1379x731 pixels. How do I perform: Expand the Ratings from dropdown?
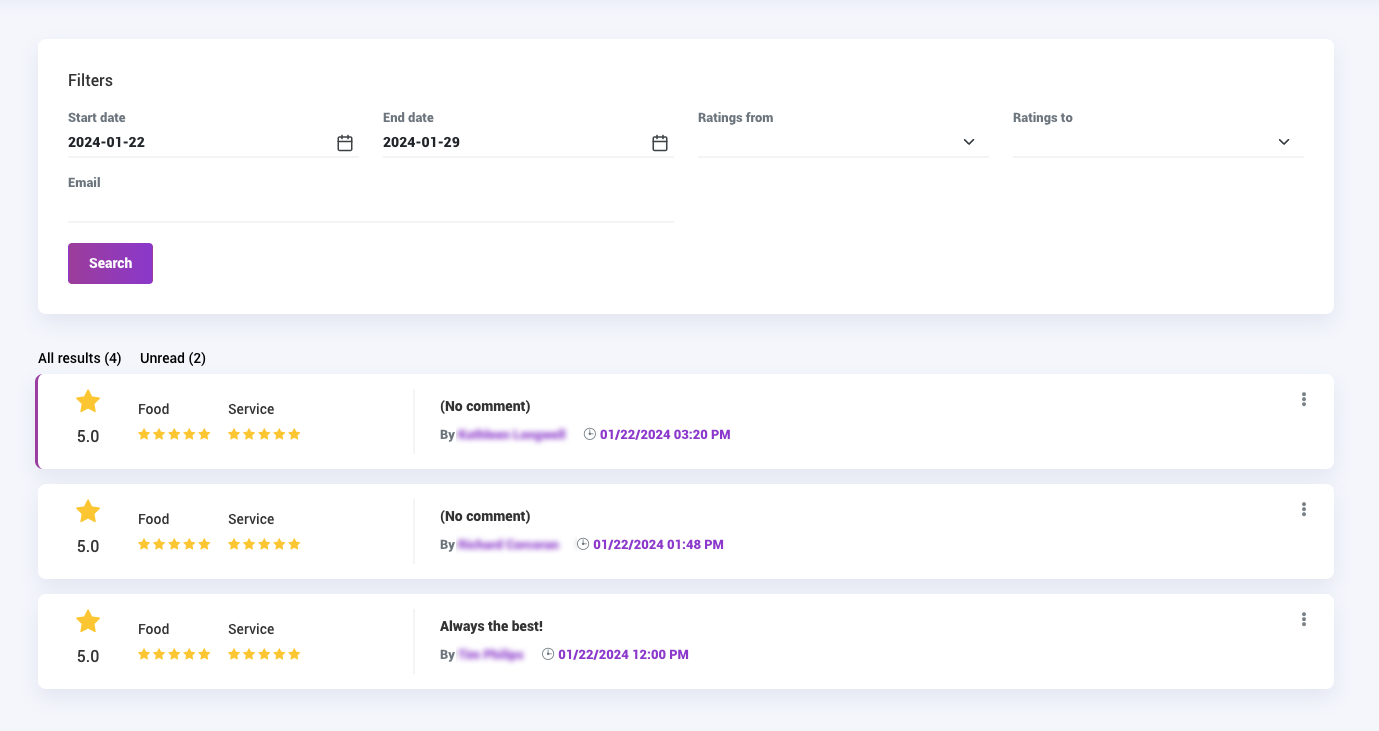pos(843,142)
